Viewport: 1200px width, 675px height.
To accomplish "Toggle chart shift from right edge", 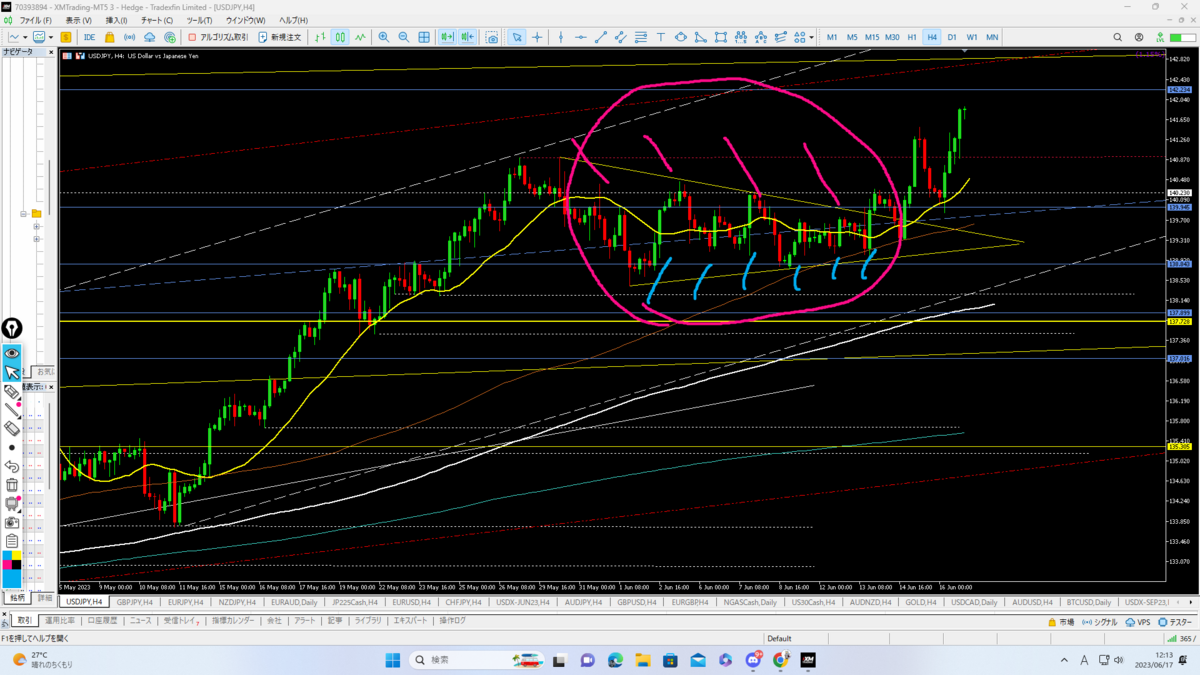I will click(x=467, y=37).
